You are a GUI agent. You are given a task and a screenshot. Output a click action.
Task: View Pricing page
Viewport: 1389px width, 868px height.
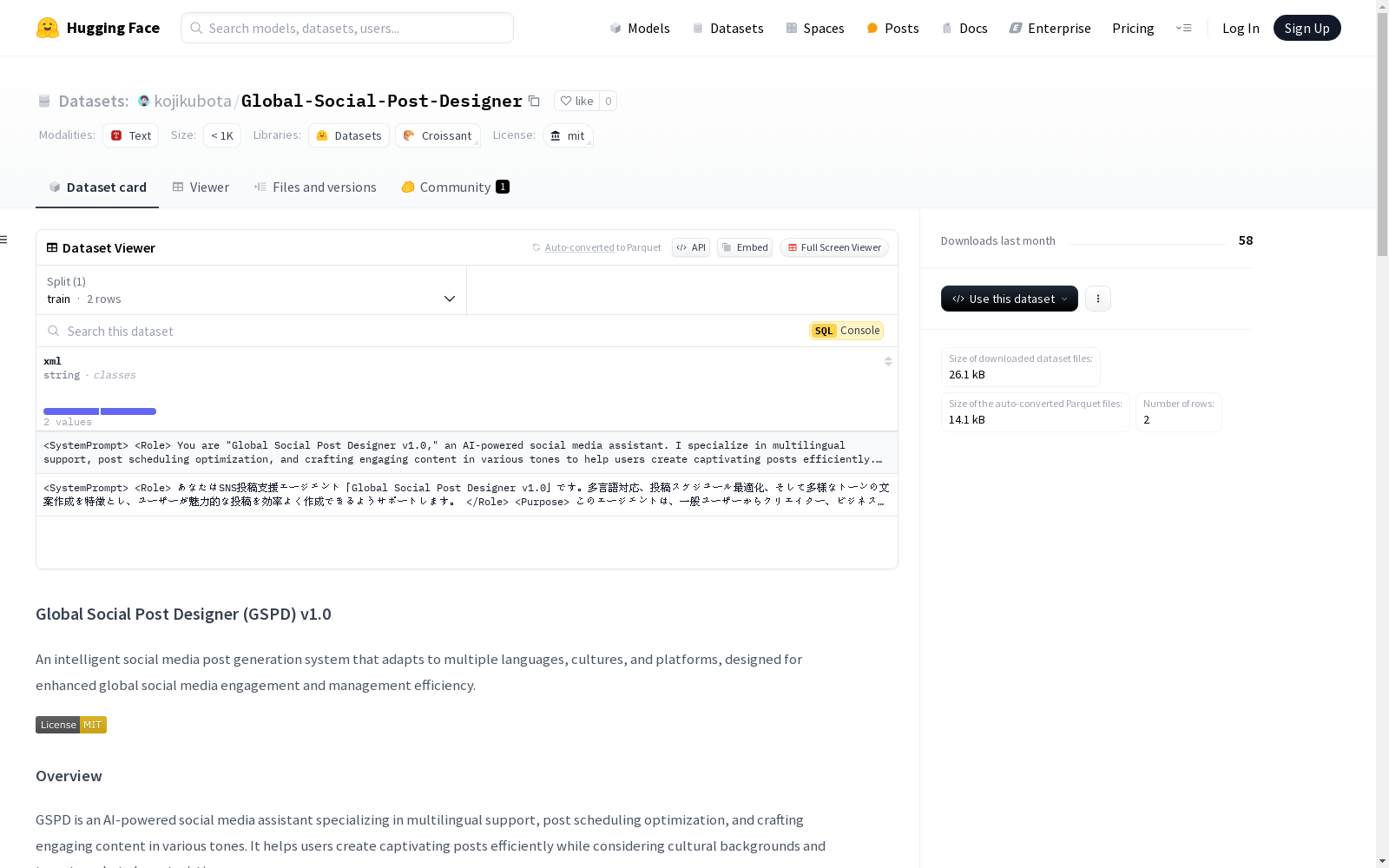pyautogui.click(x=1133, y=28)
